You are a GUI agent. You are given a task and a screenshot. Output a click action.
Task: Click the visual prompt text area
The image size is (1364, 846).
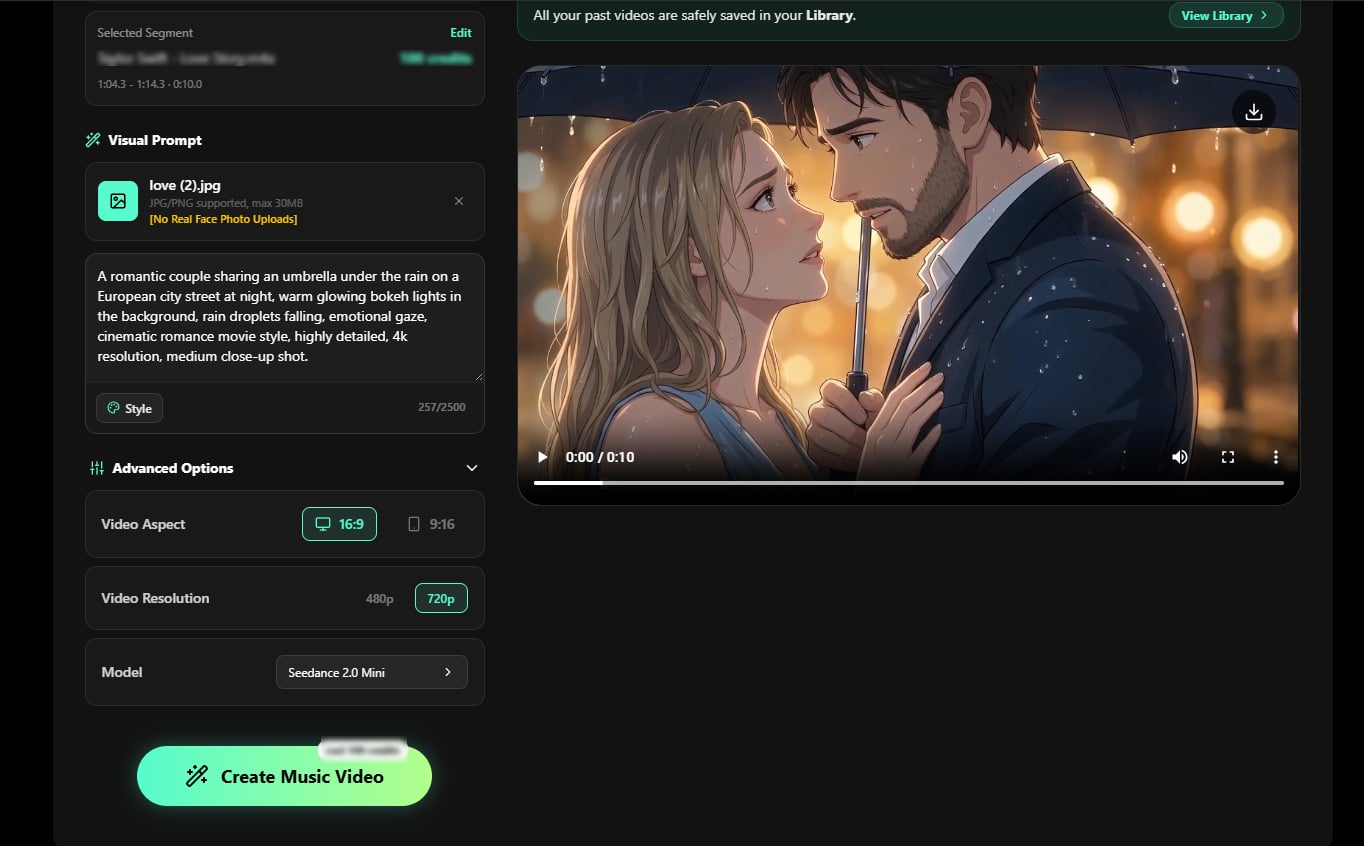[x=285, y=317]
